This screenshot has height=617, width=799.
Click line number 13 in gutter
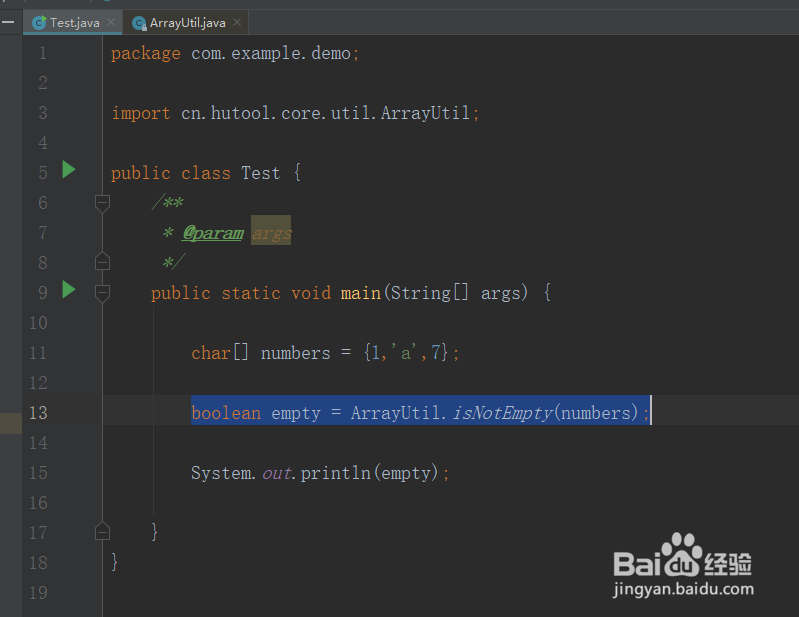pos(38,412)
